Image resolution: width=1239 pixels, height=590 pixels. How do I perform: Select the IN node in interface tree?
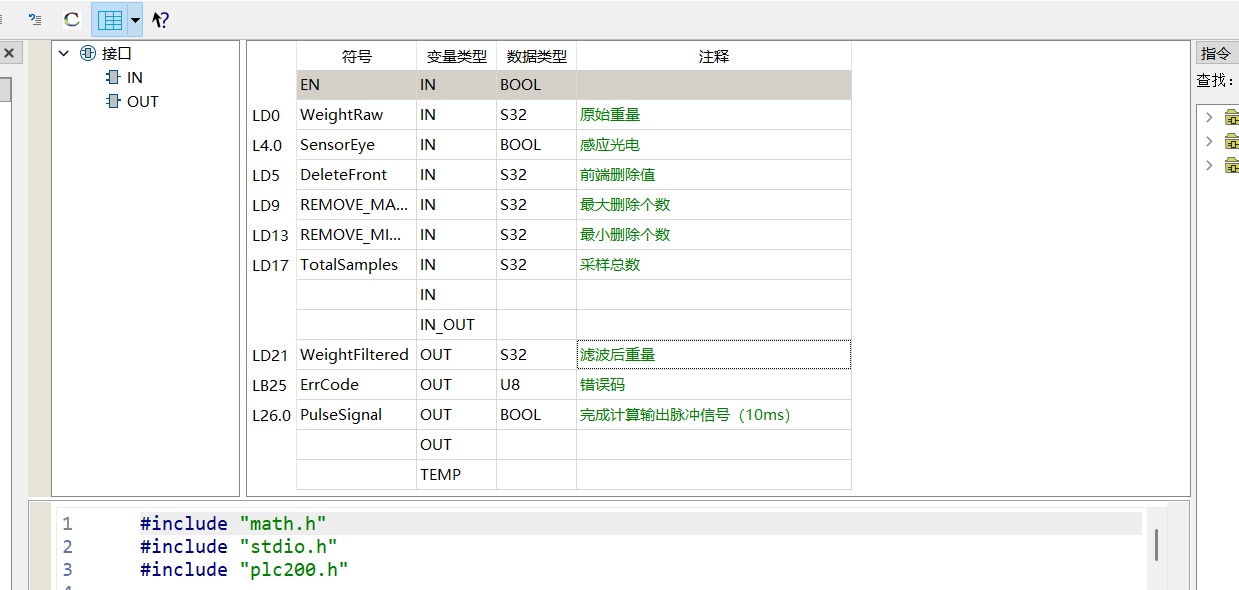pos(134,78)
